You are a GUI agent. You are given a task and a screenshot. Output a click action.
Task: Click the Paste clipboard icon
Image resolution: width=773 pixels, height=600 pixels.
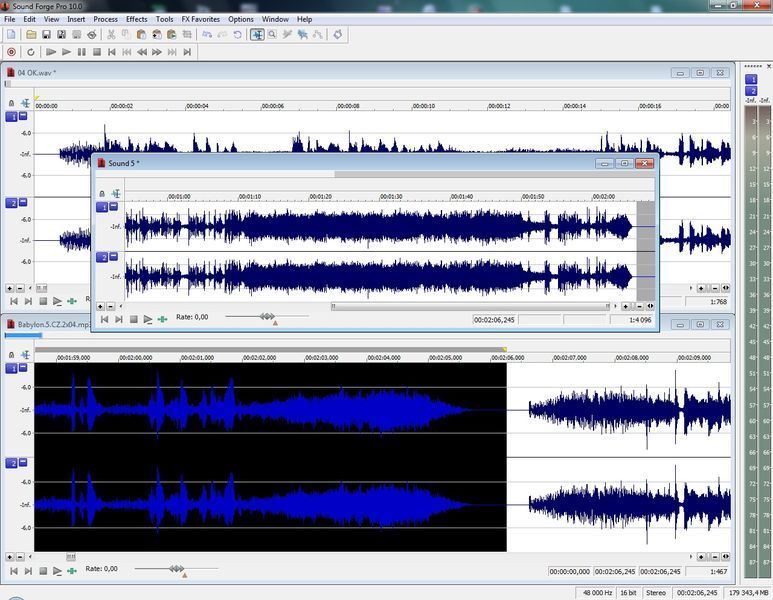[x=141, y=35]
